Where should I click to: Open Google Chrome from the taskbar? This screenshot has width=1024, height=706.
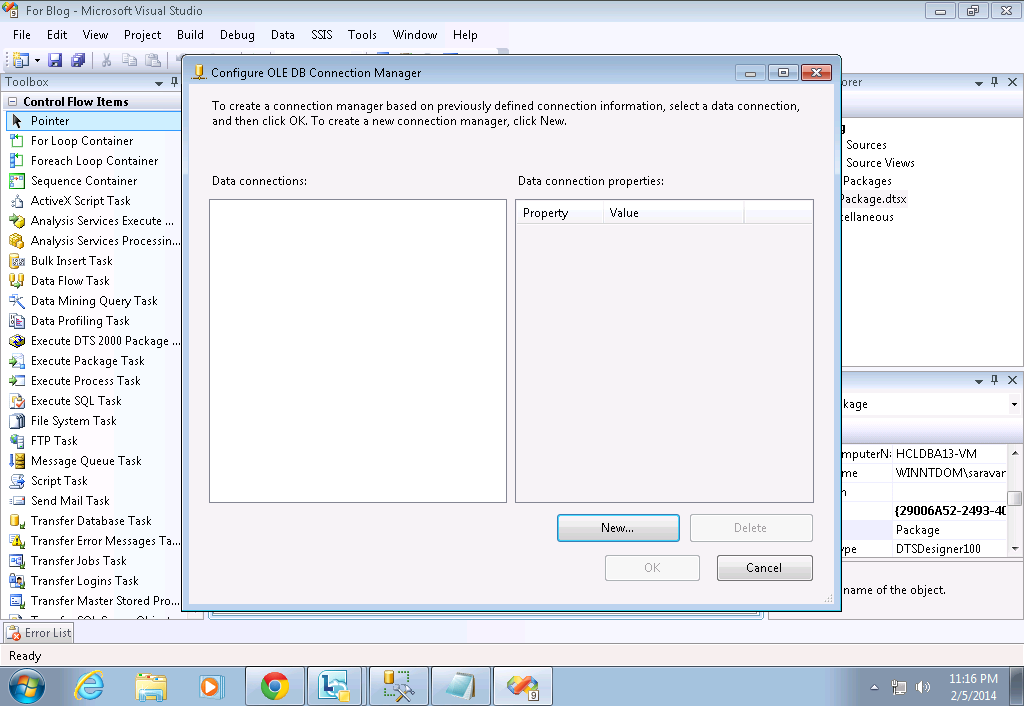point(274,686)
